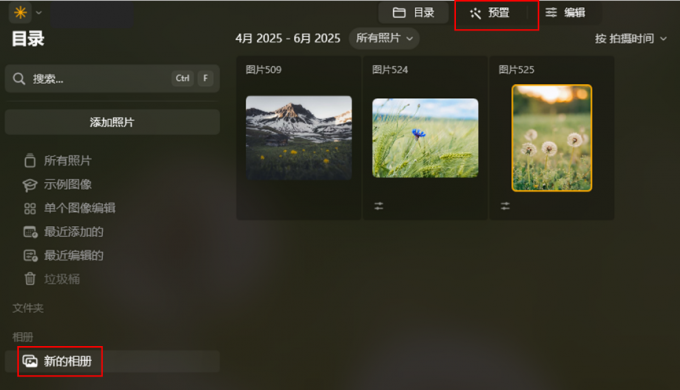
Task: Click the magnifier search icon
Action: point(19,79)
